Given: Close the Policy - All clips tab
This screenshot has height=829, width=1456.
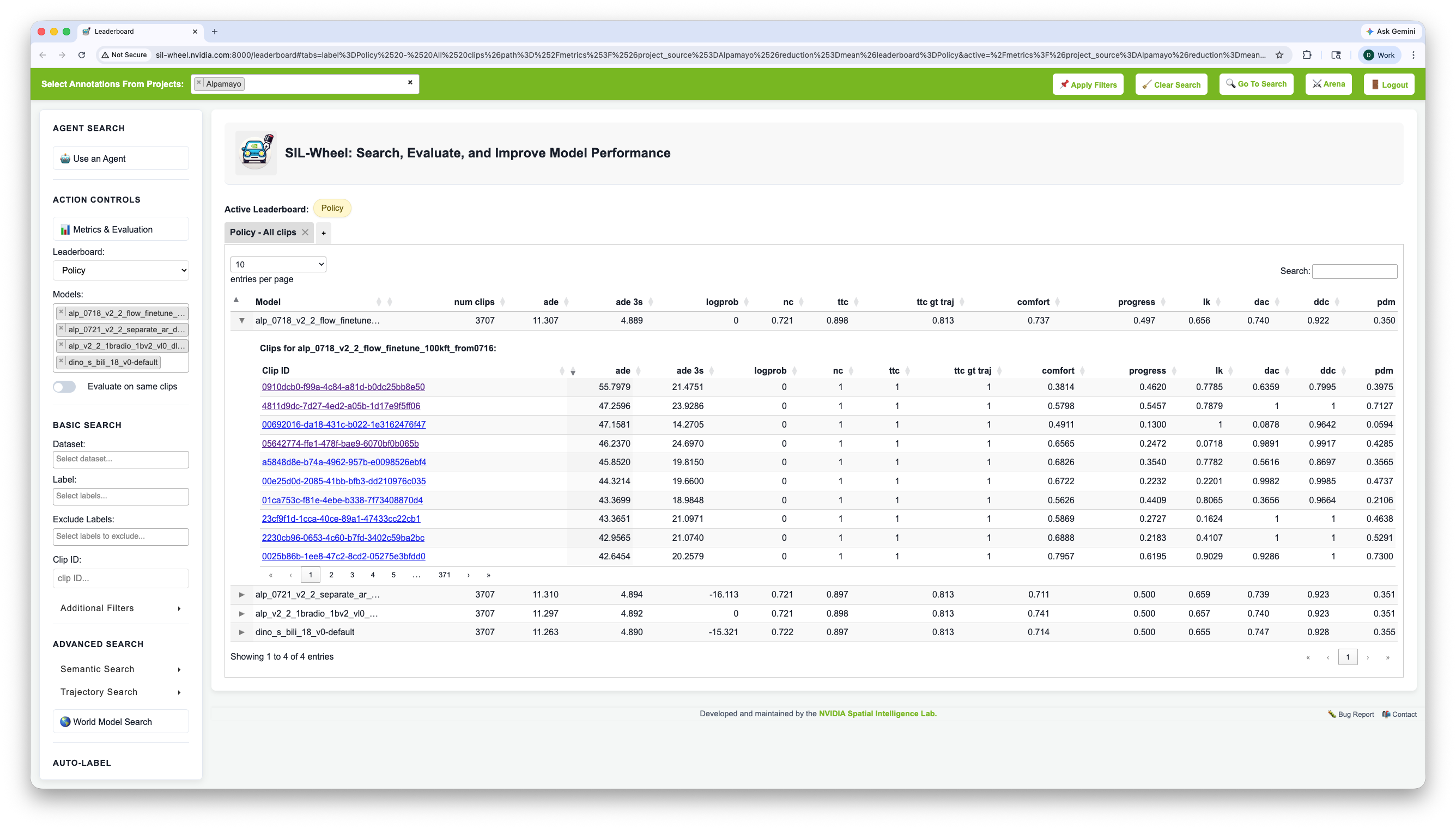Looking at the screenshot, I should click(305, 232).
